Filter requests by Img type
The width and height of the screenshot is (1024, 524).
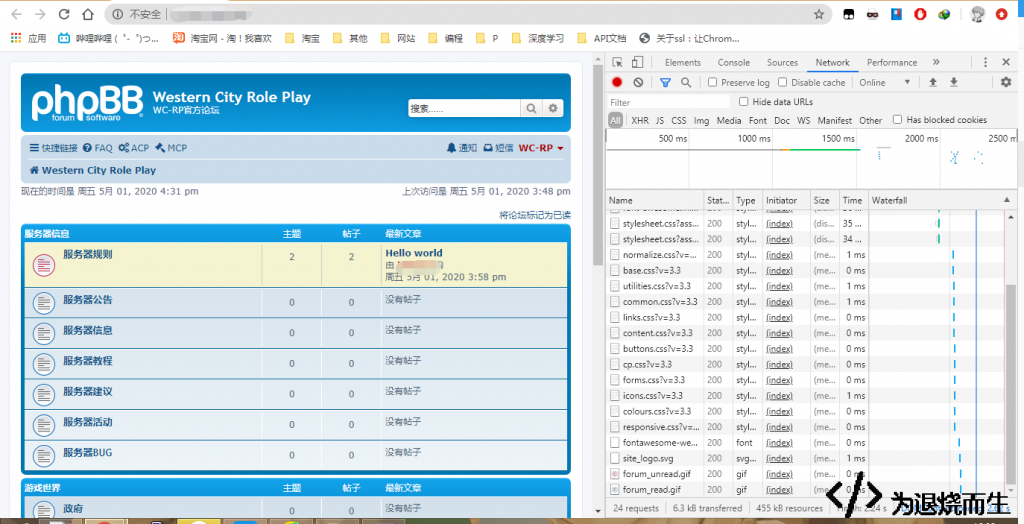(x=701, y=120)
